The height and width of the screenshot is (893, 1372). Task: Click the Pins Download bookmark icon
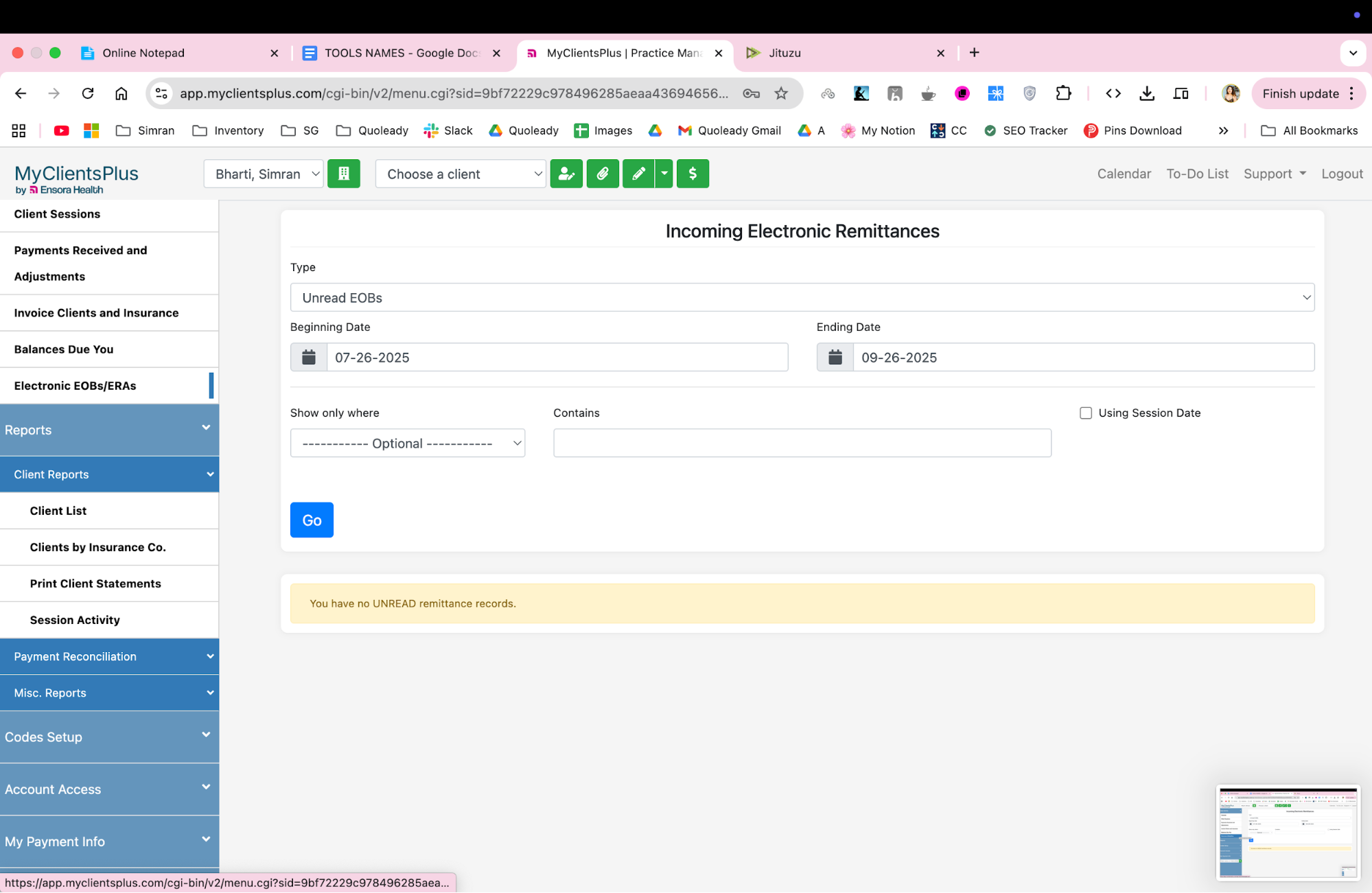[1091, 130]
